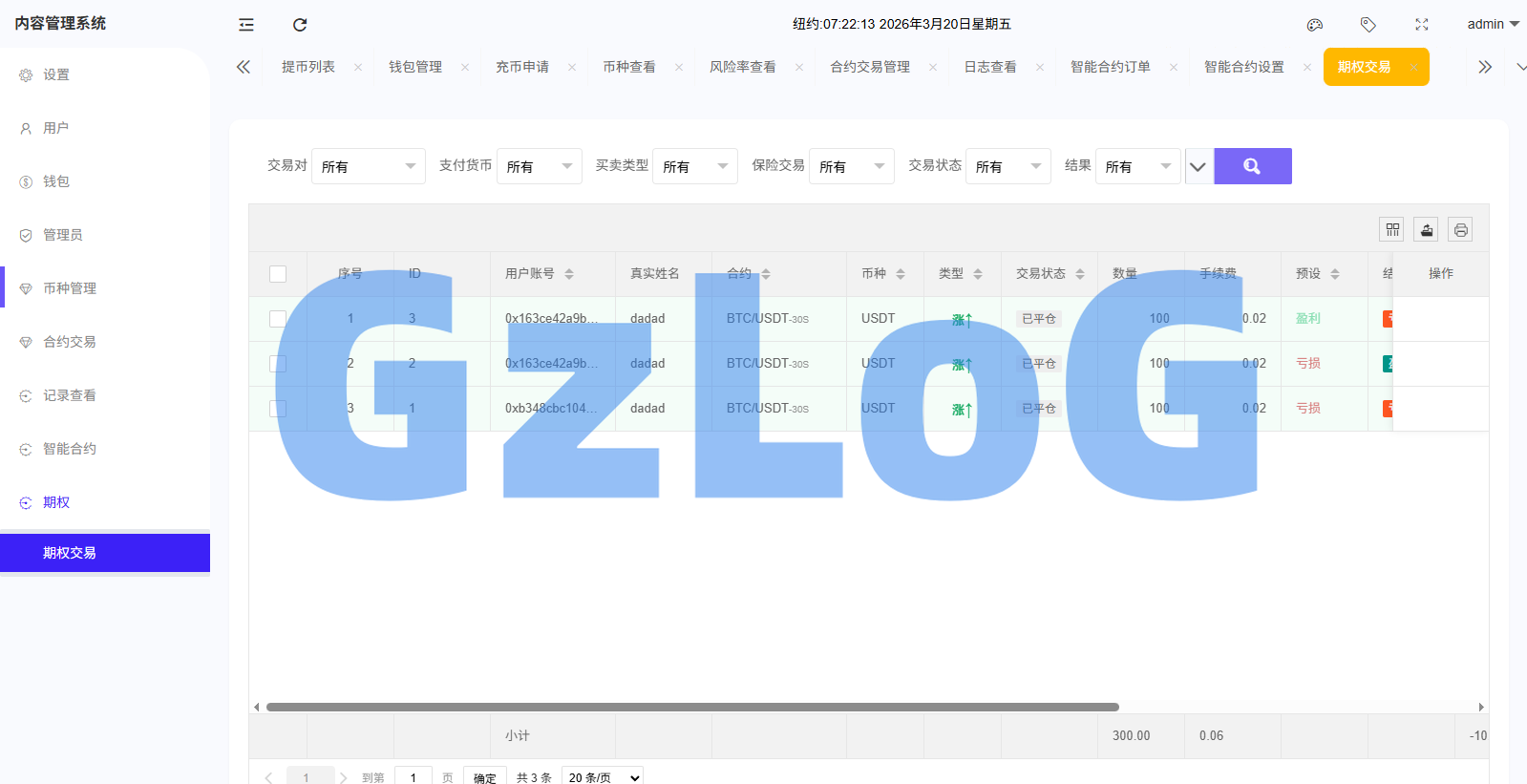Viewport: 1527px width, 784px height.
Task: Click the horizontal table scrollbar
Action: click(x=692, y=708)
